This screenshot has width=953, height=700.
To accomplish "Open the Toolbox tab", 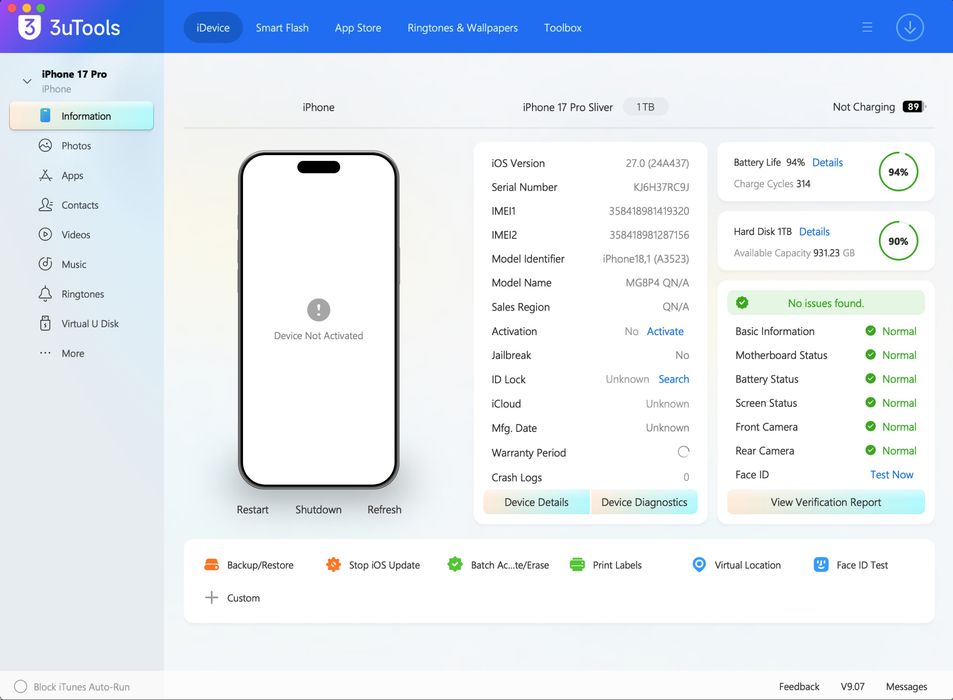I will click(x=563, y=27).
